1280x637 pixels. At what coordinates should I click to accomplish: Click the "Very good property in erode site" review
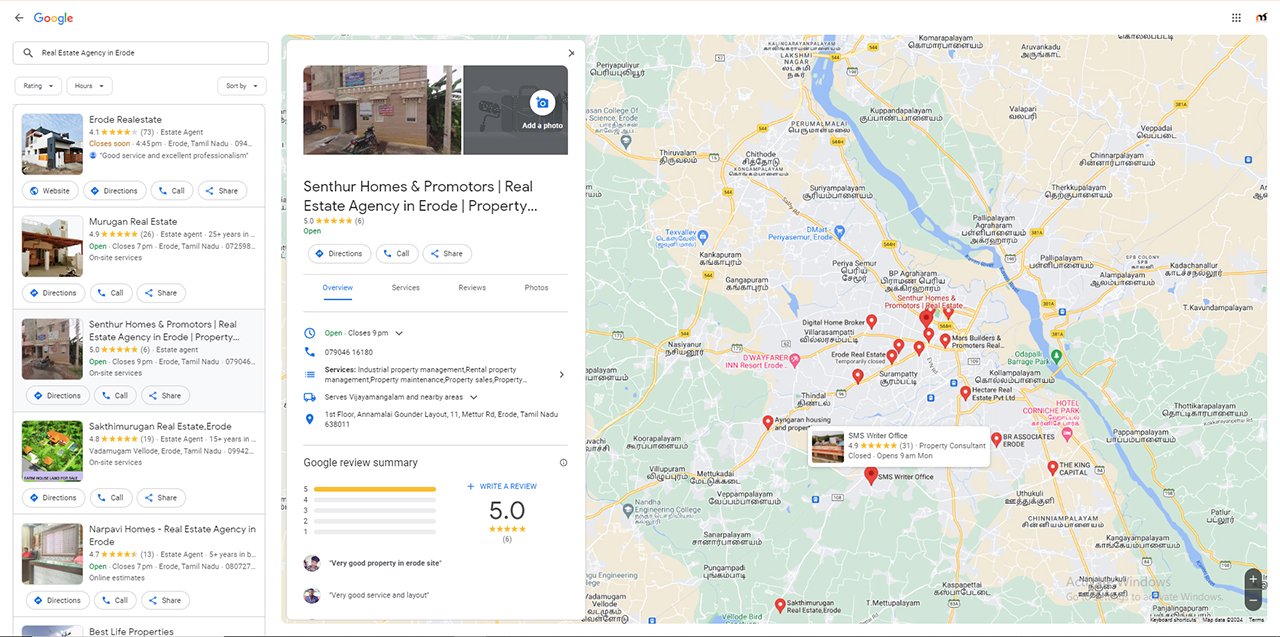click(385, 564)
